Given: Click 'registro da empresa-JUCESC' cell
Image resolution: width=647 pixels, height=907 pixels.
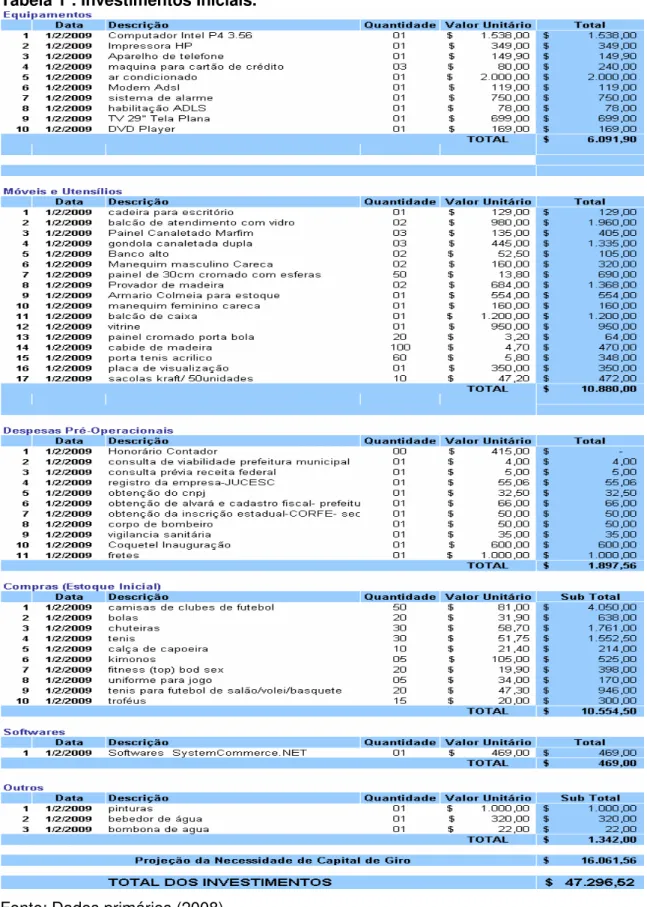Looking at the screenshot, I should coord(191,482).
